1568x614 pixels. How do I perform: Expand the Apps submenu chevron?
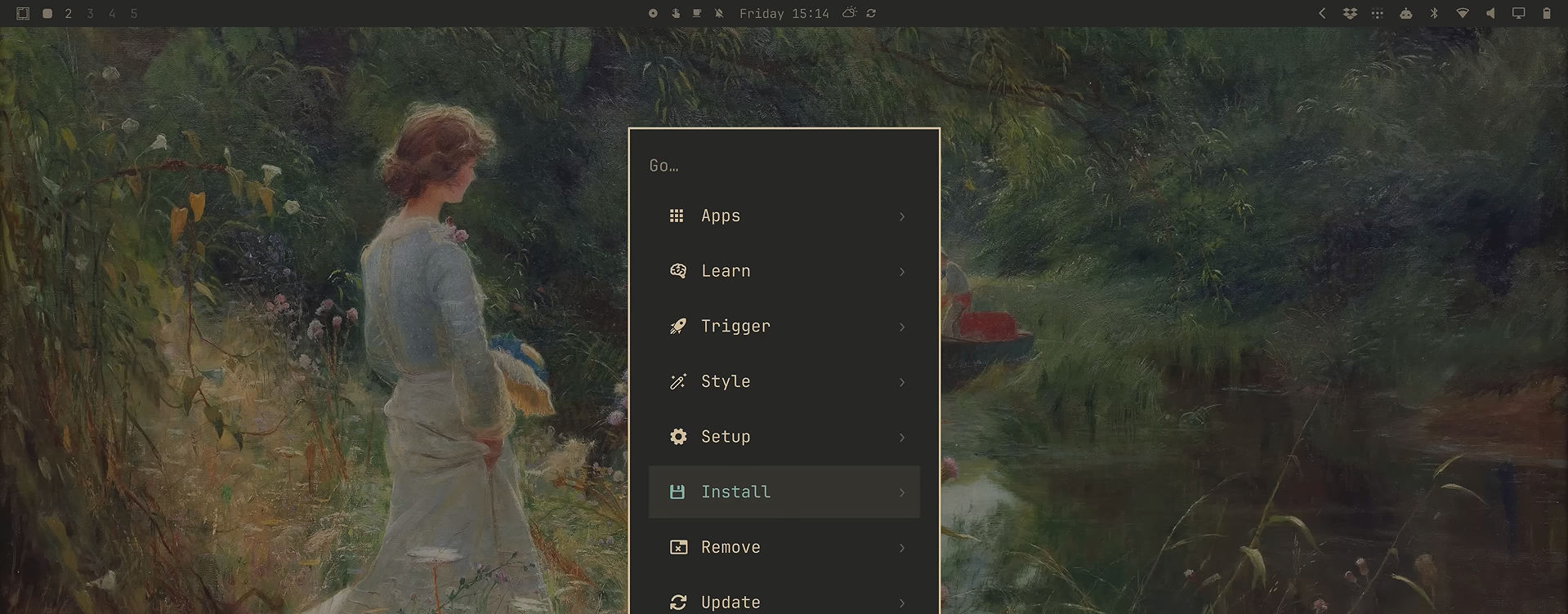(902, 216)
